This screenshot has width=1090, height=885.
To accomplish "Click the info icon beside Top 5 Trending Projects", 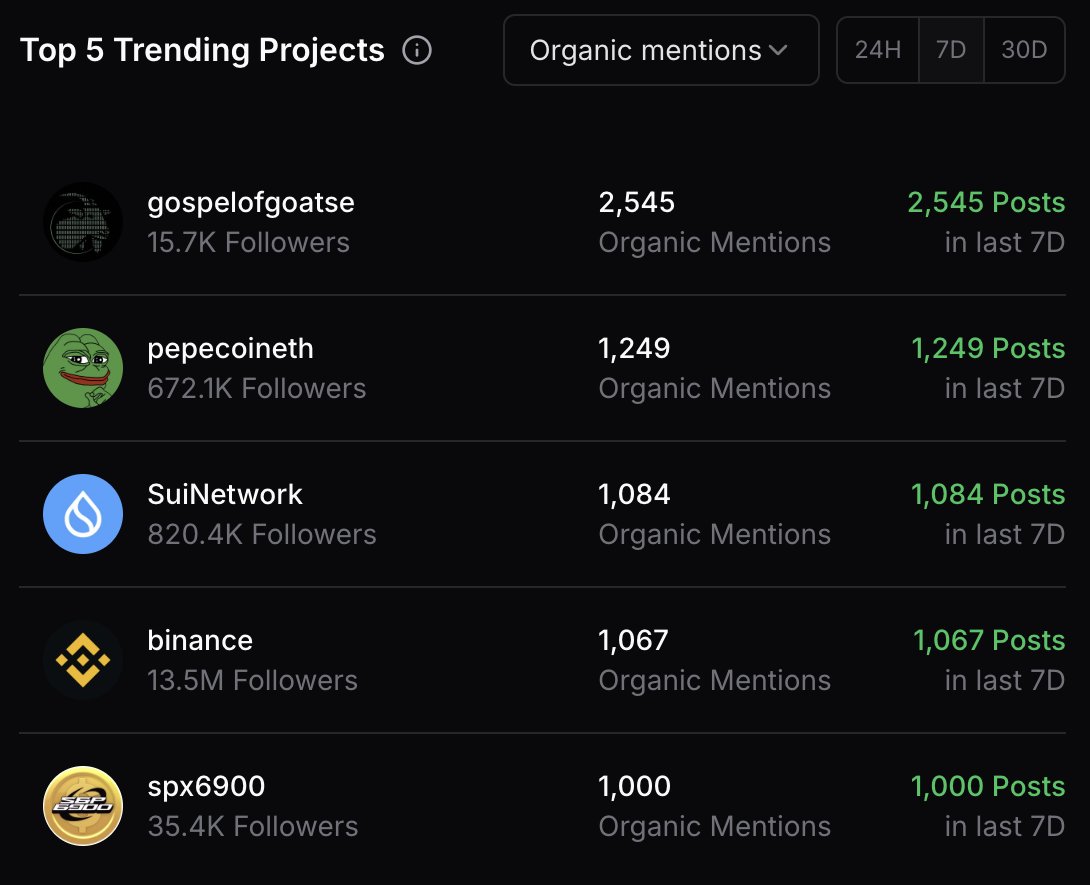I will point(417,50).
